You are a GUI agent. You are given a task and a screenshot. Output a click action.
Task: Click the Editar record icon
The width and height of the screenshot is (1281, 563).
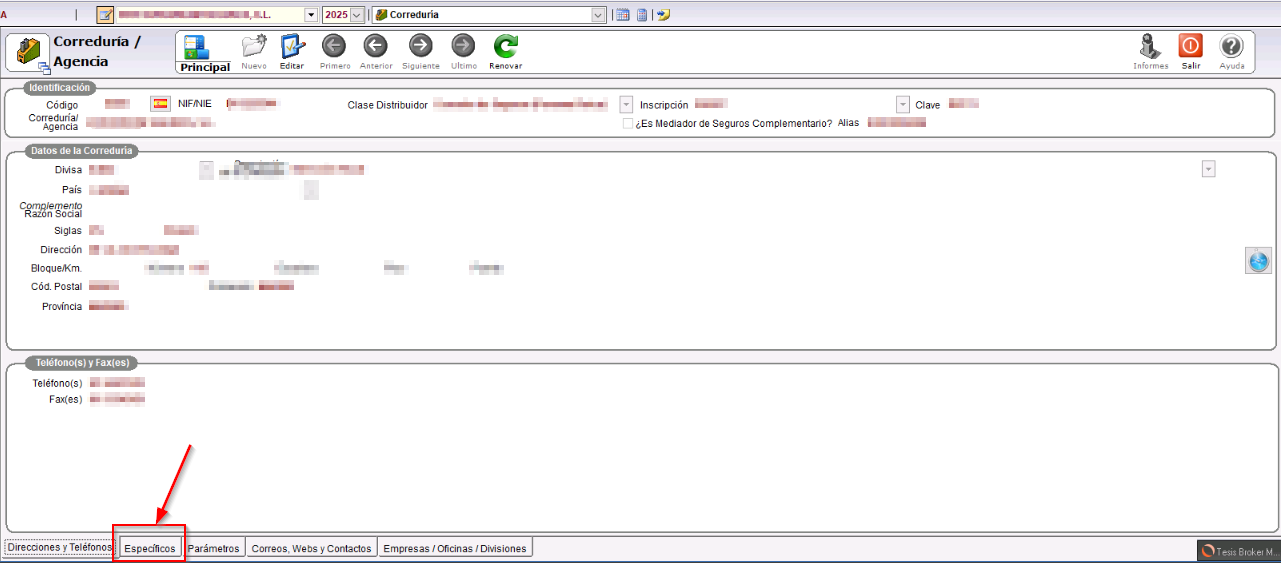(x=292, y=52)
